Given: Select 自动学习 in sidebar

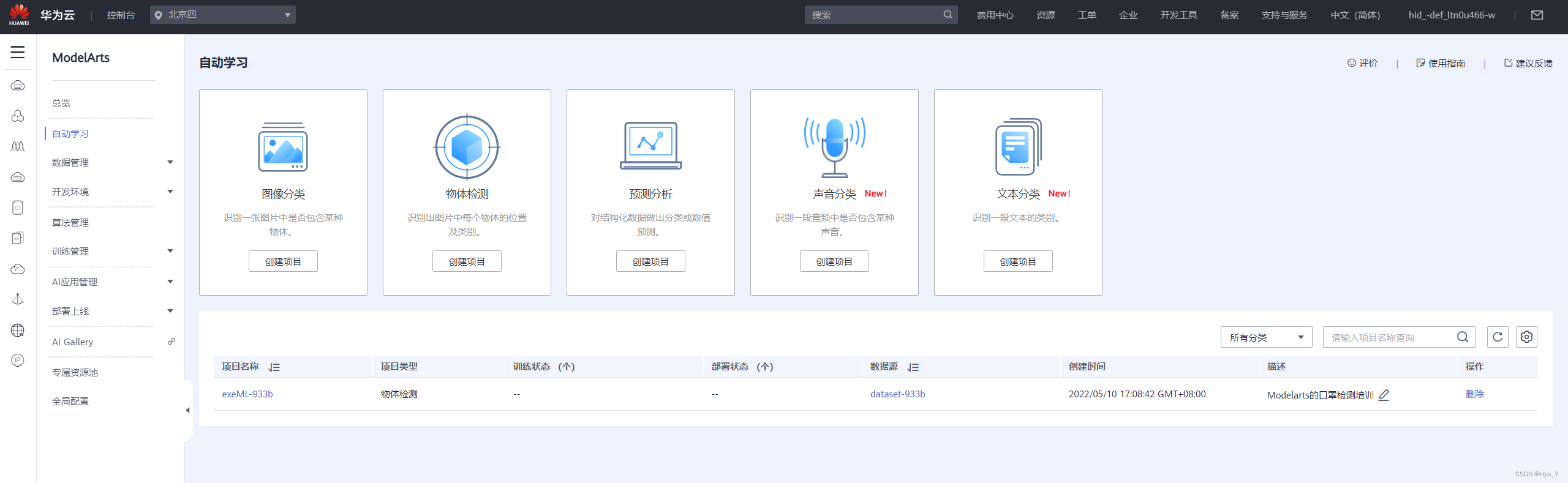Looking at the screenshot, I should coord(70,133).
